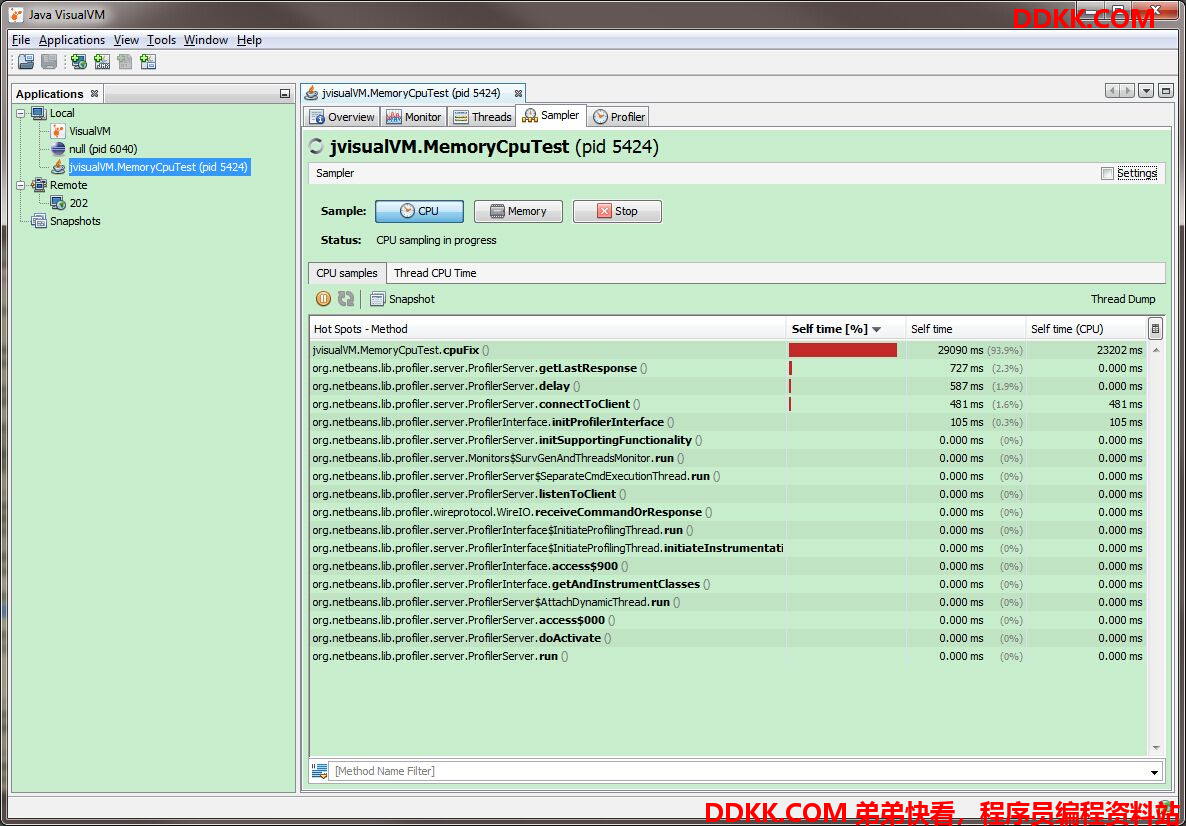Collapse the Remote tree node
Viewport: 1186px width, 826px height.
pyautogui.click(x=20, y=185)
